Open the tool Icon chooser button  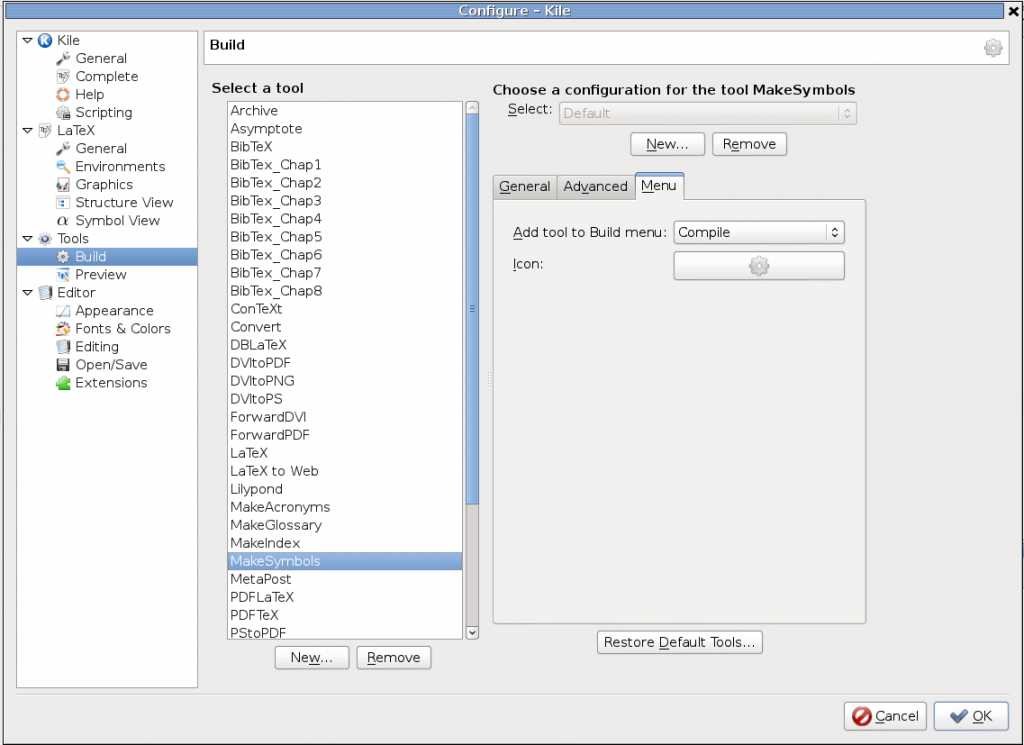click(759, 266)
